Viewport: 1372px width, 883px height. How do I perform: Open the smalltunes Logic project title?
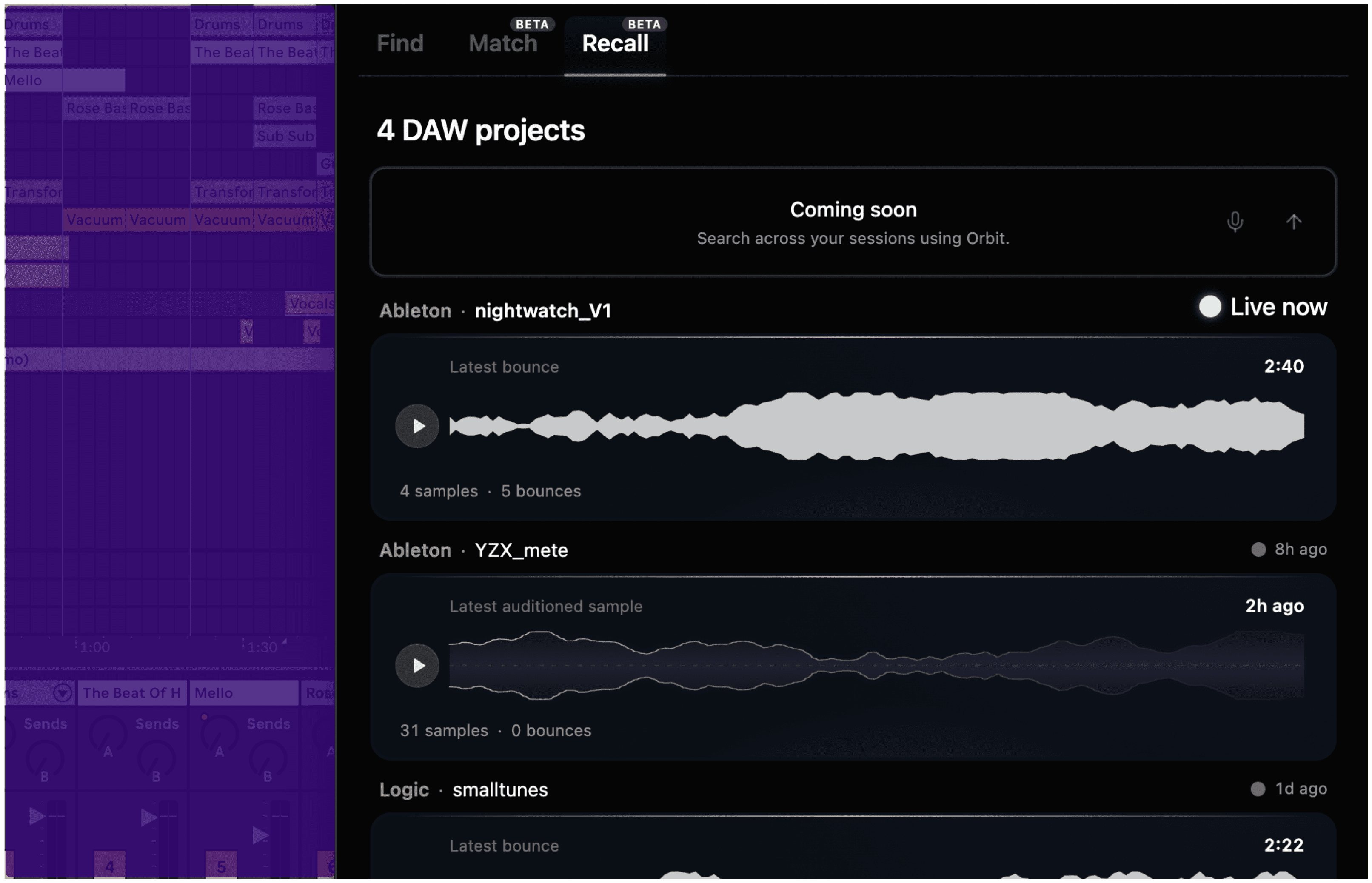pos(500,790)
